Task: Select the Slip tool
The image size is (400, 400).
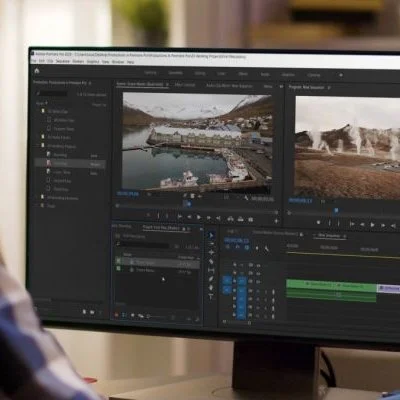Action: [x=211, y=270]
